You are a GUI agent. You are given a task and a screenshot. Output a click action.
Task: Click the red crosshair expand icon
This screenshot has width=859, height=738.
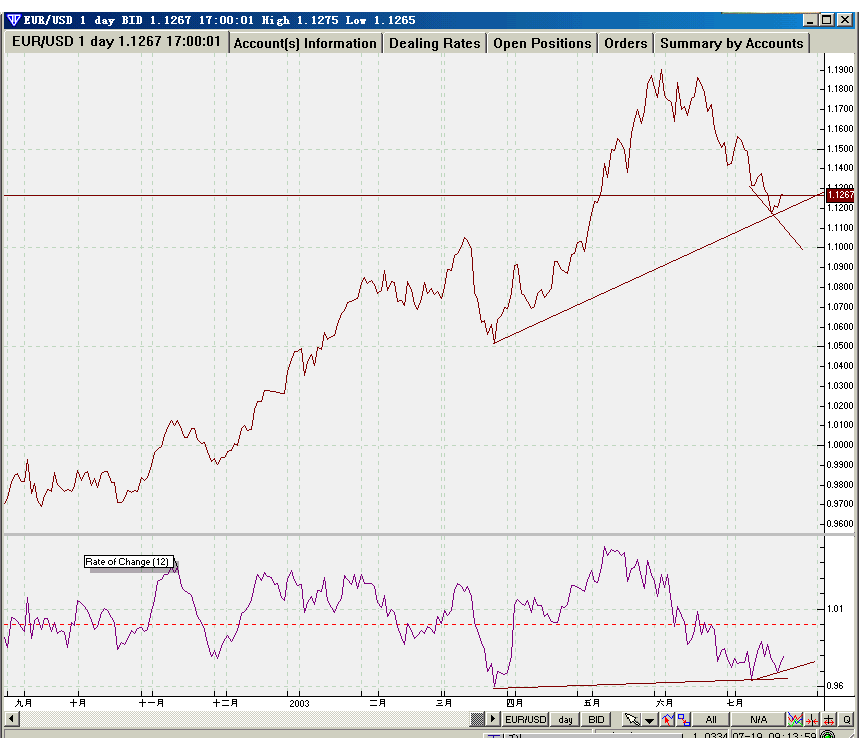tap(829, 719)
